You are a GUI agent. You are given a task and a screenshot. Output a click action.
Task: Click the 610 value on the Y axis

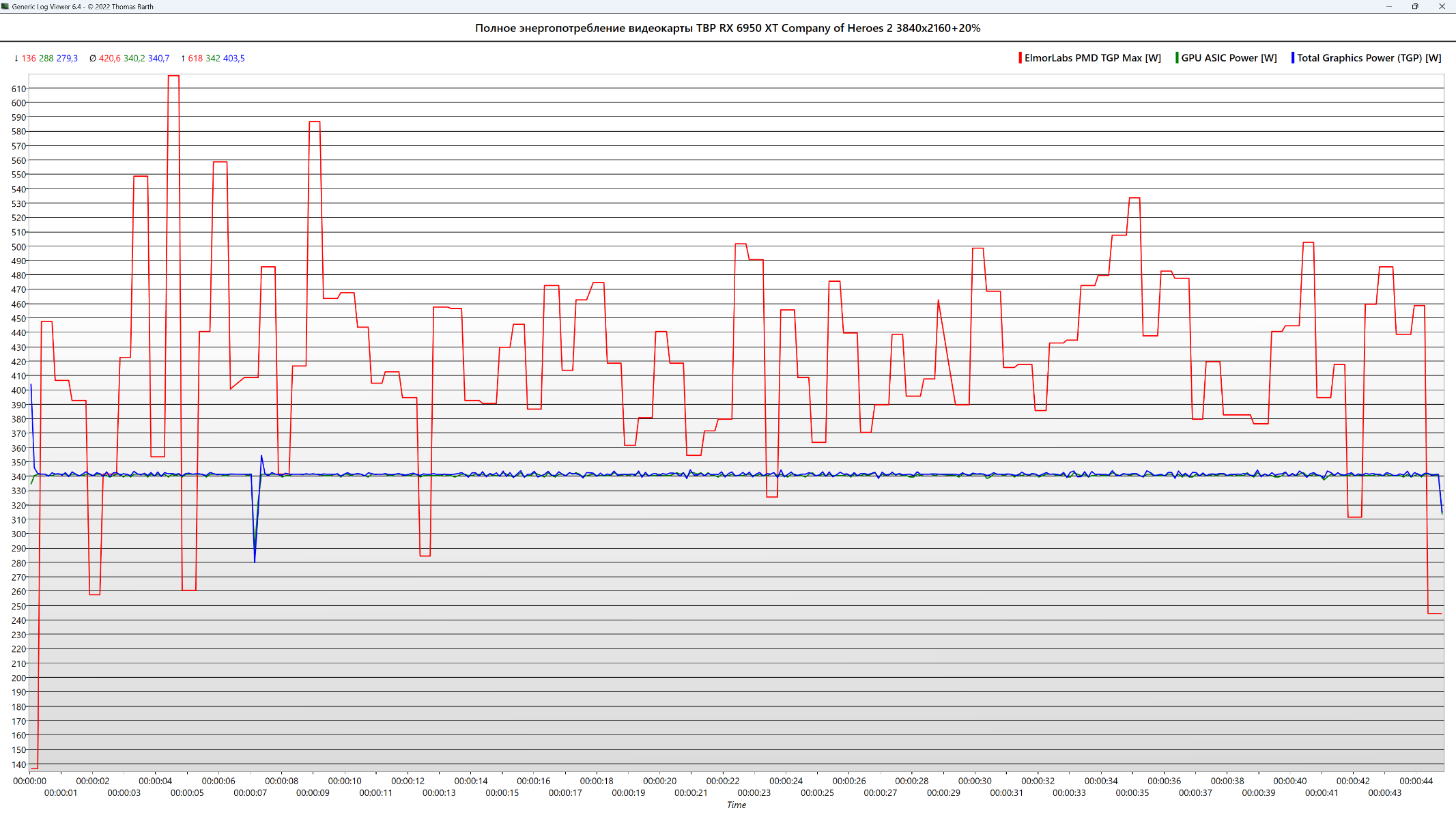pos(18,89)
